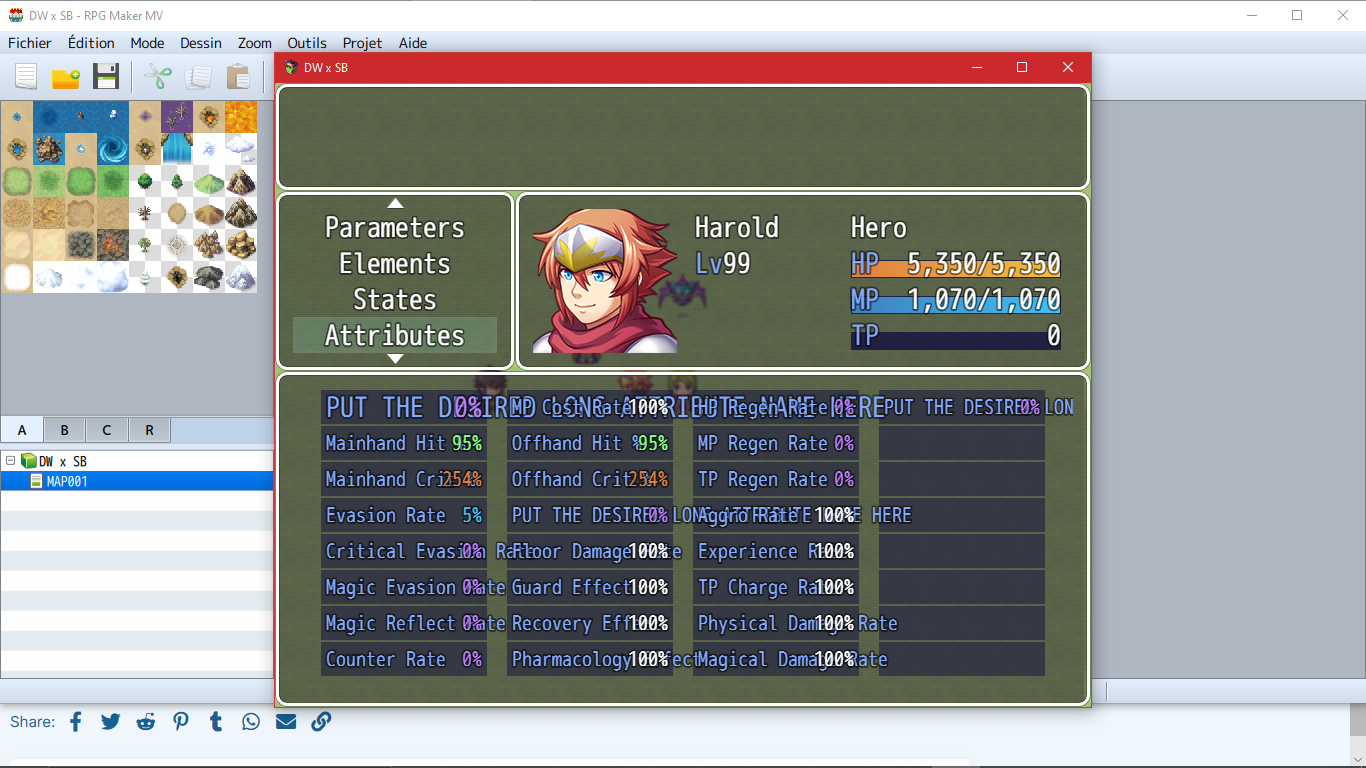
Task: Open the Mode menu
Action: pyautogui.click(x=147, y=43)
